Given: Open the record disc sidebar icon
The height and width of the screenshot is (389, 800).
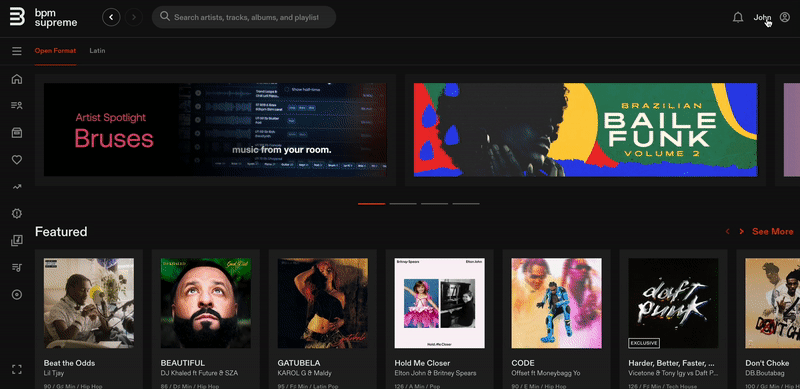Looking at the screenshot, I should [x=17, y=295].
